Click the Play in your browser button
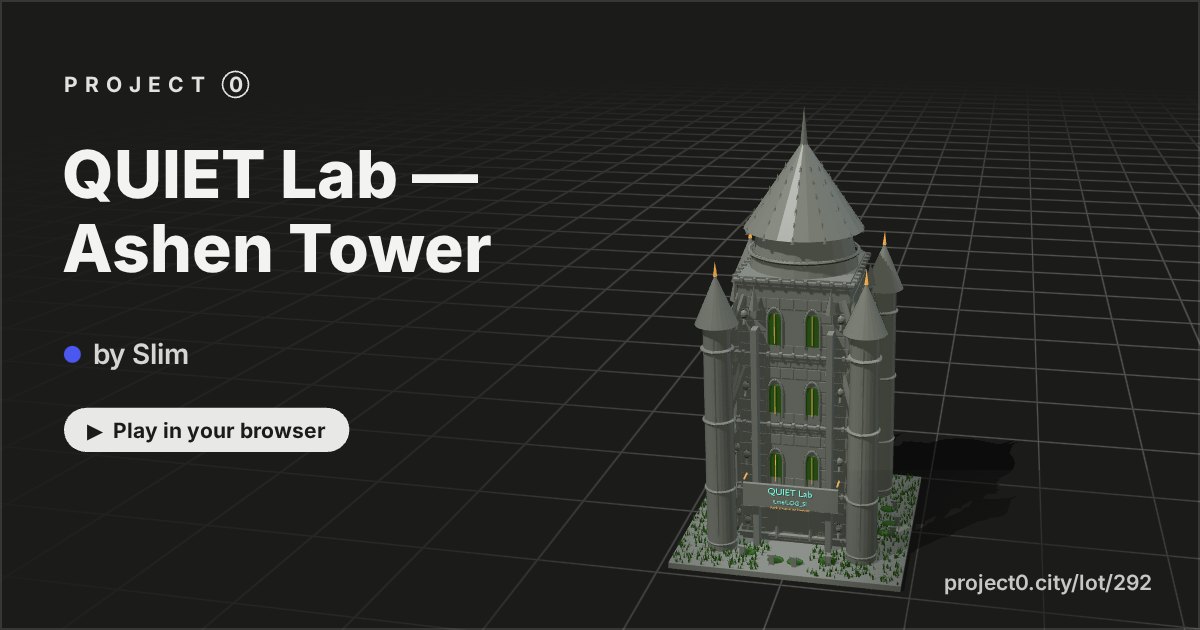Screen dimensions: 1200x630 pos(207,431)
